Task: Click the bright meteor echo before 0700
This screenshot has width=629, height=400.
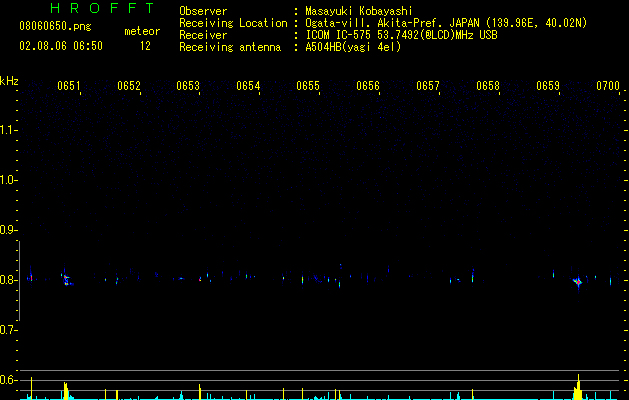Action: [578, 282]
